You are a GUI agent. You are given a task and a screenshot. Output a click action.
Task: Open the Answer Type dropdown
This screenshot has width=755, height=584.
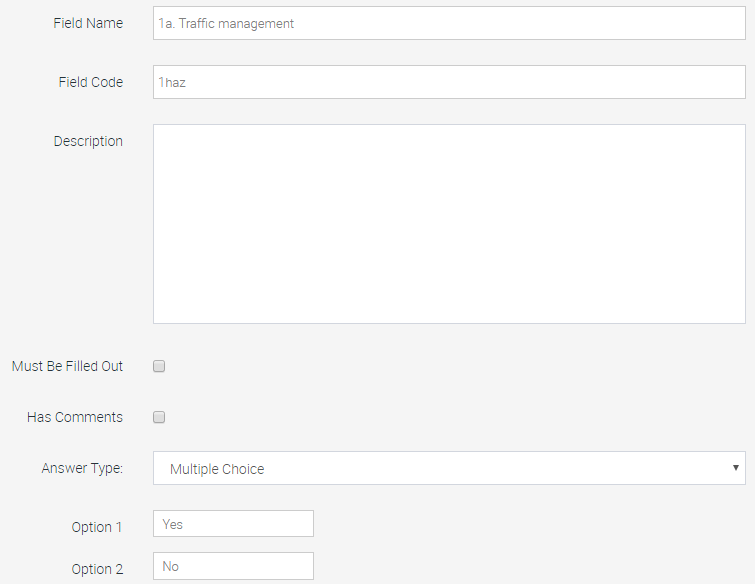point(449,468)
